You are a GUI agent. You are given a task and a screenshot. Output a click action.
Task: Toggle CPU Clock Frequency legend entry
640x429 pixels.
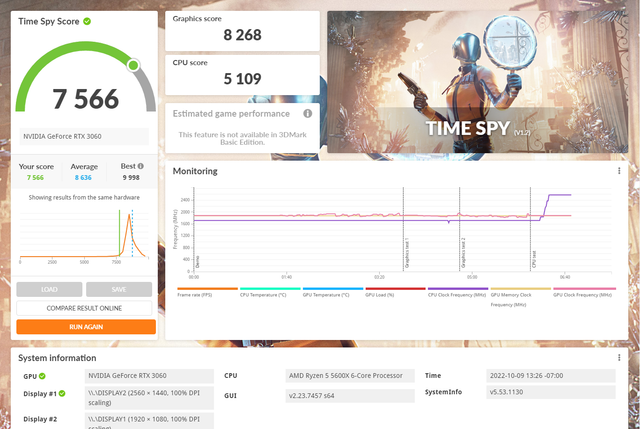[x=458, y=291]
